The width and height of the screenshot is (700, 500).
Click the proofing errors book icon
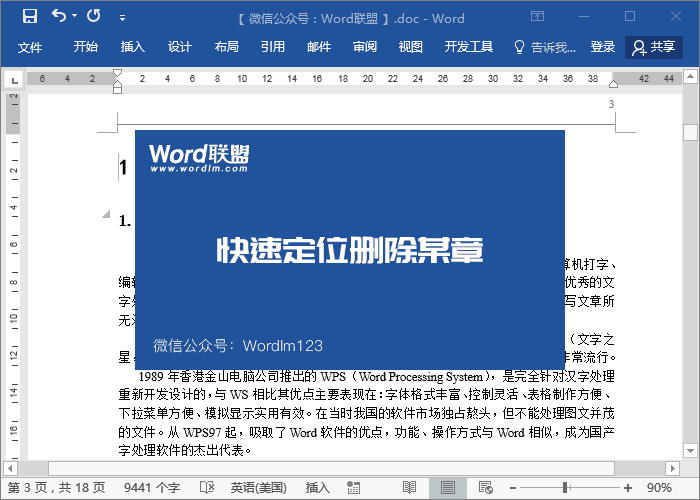(x=207, y=488)
